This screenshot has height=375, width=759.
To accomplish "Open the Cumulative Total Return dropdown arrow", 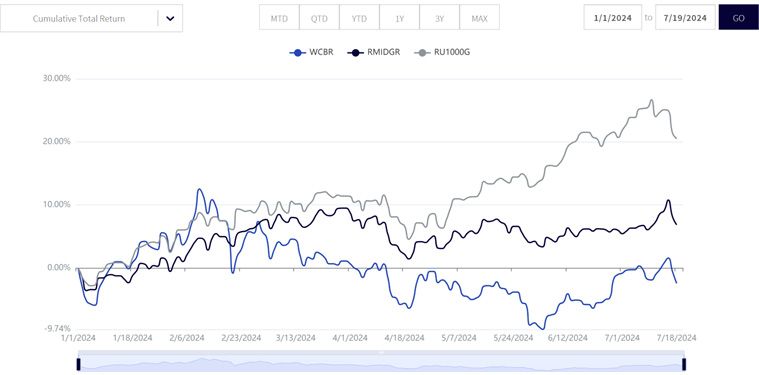I will tap(170, 18).
